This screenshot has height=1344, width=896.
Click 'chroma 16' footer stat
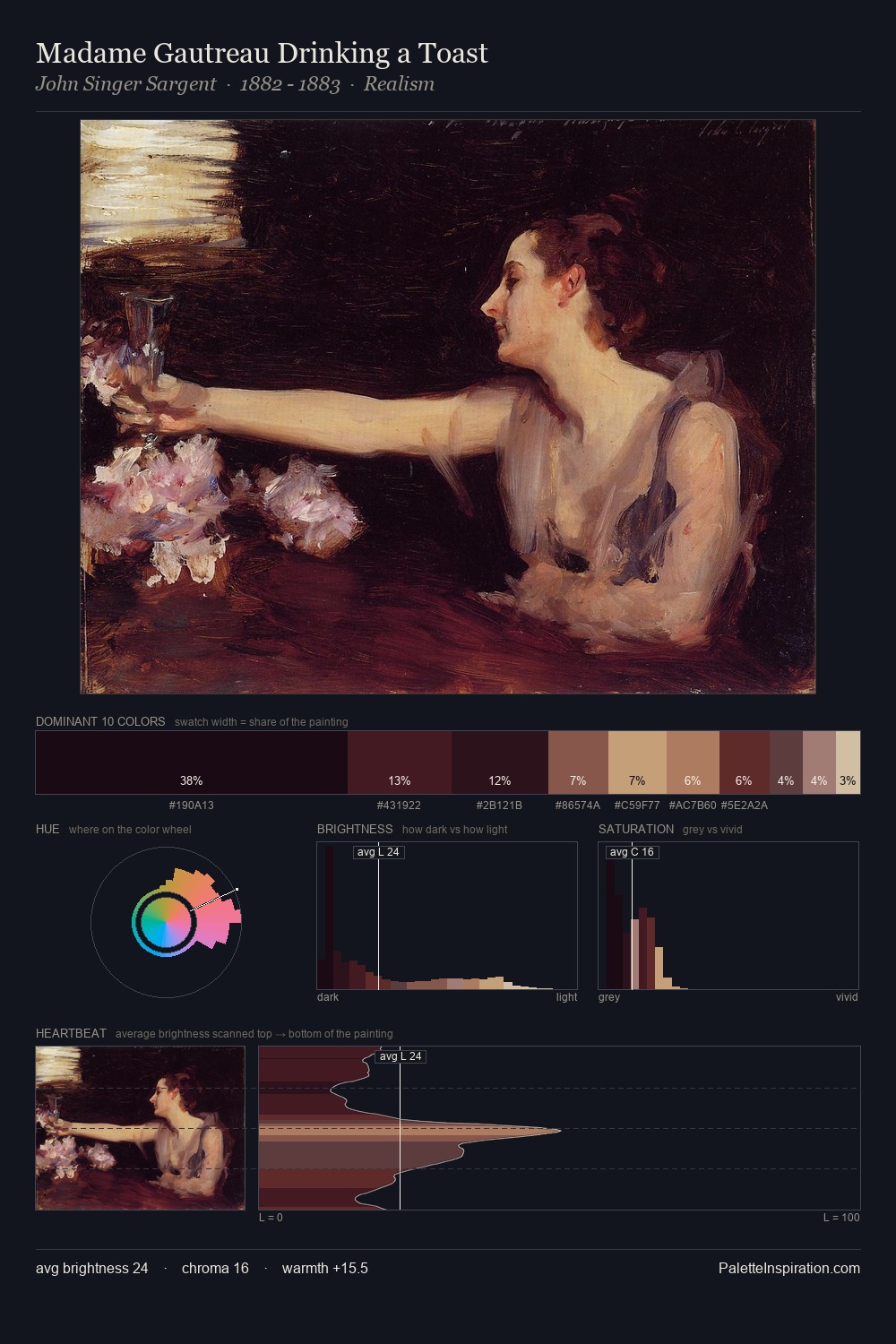click(x=215, y=1268)
